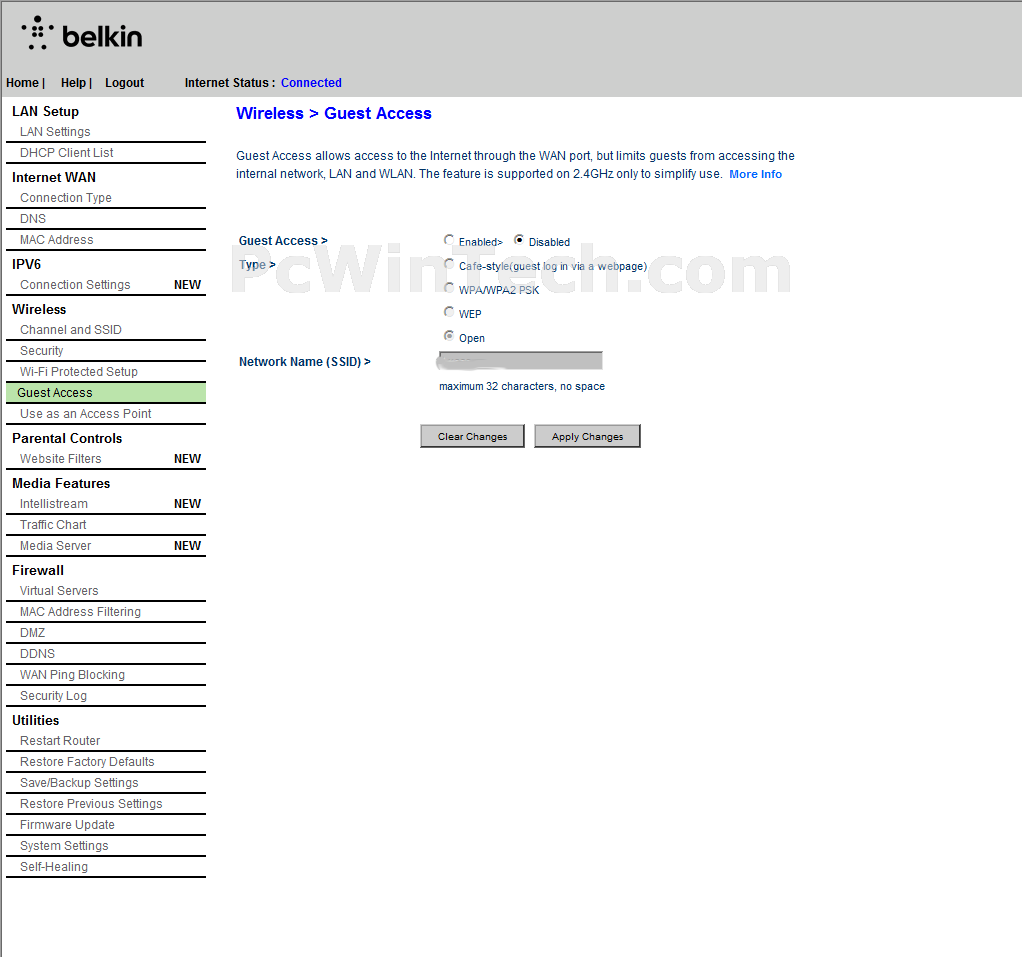Click the 'Network Name (SSID) >' label
Screen dimensions: 1022x957
(x=304, y=362)
